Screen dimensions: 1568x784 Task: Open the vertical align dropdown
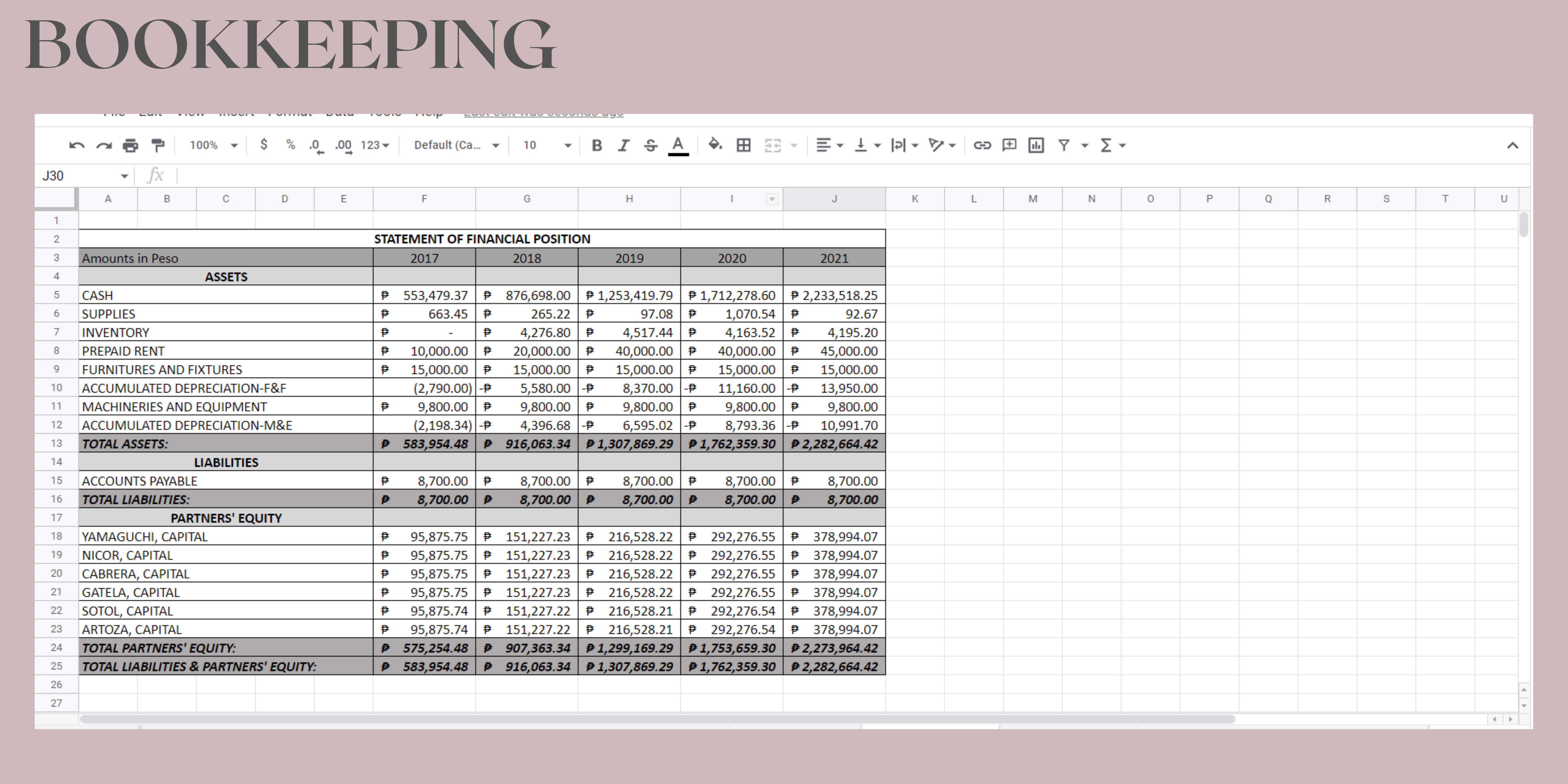[867, 145]
